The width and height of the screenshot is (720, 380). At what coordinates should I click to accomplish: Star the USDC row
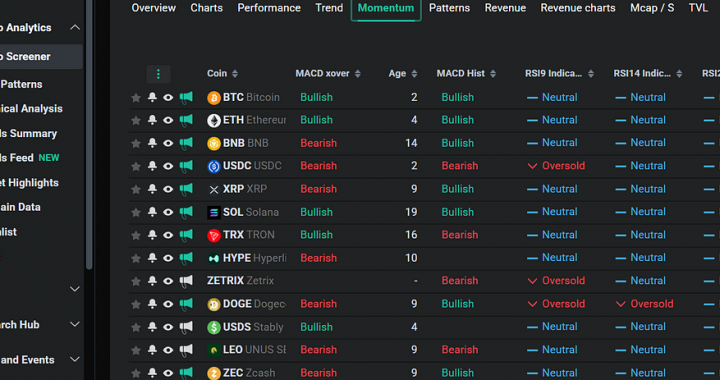click(135, 167)
